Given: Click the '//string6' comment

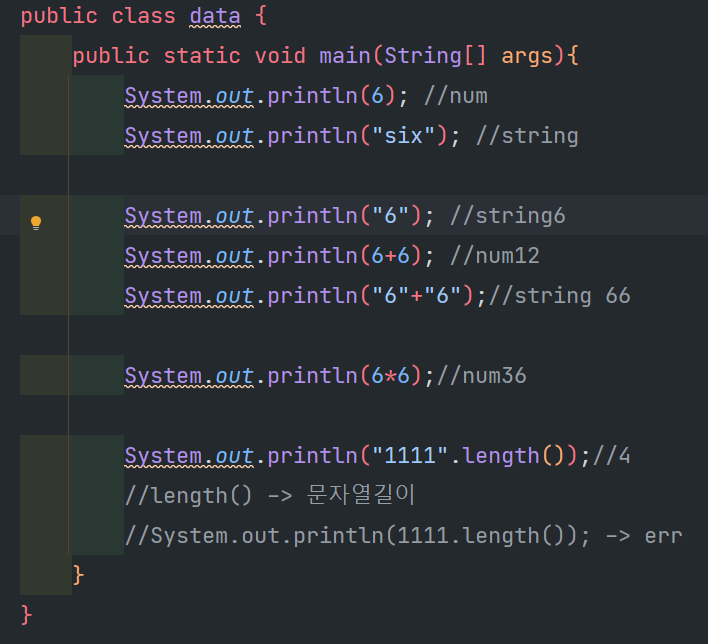Looking at the screenshot, I should point(508,216).
